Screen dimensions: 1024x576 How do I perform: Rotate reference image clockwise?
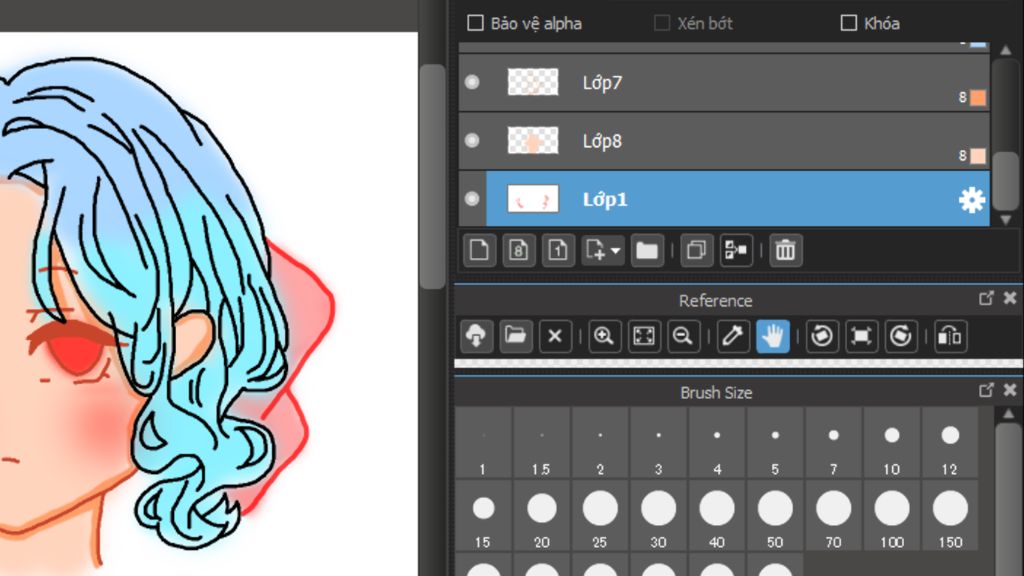(901, 336)
